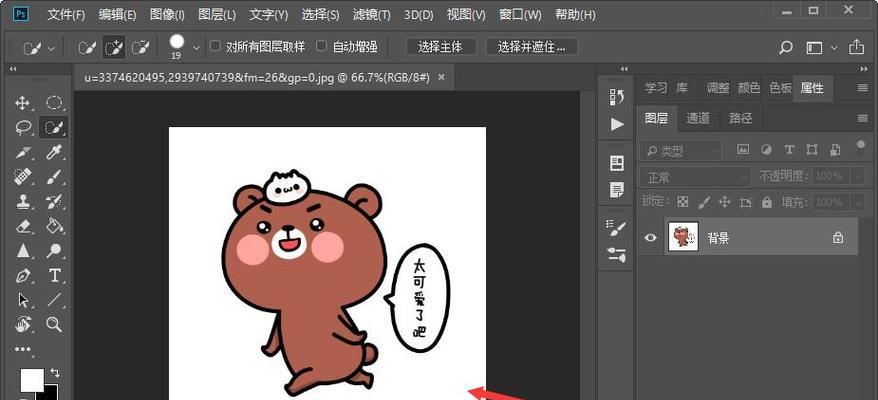Open the Properties panel group flyout menu
This screenshot has width=878, height=400.
click(862, 88)
